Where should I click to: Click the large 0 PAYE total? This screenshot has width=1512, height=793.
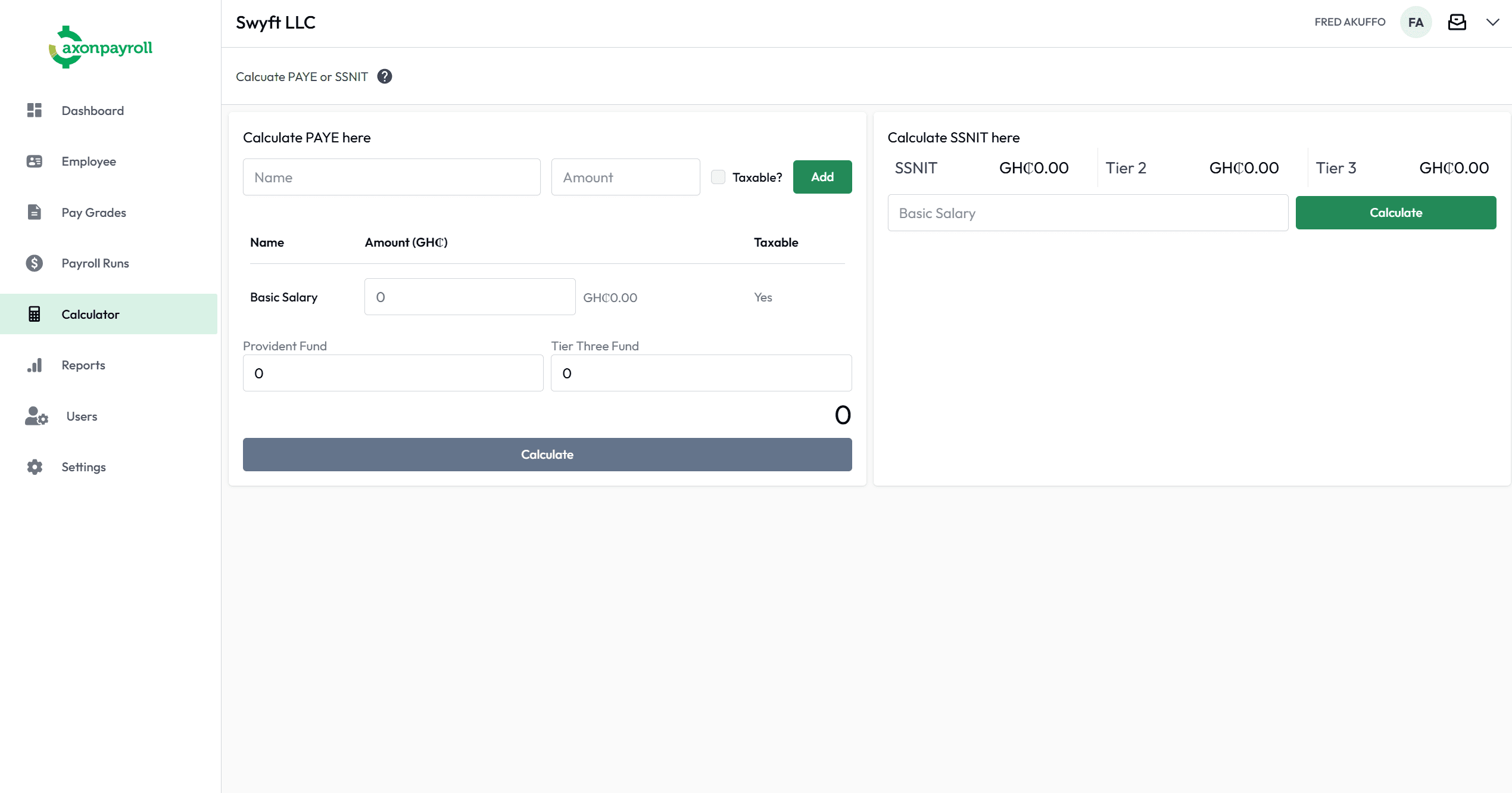(843, 415)
